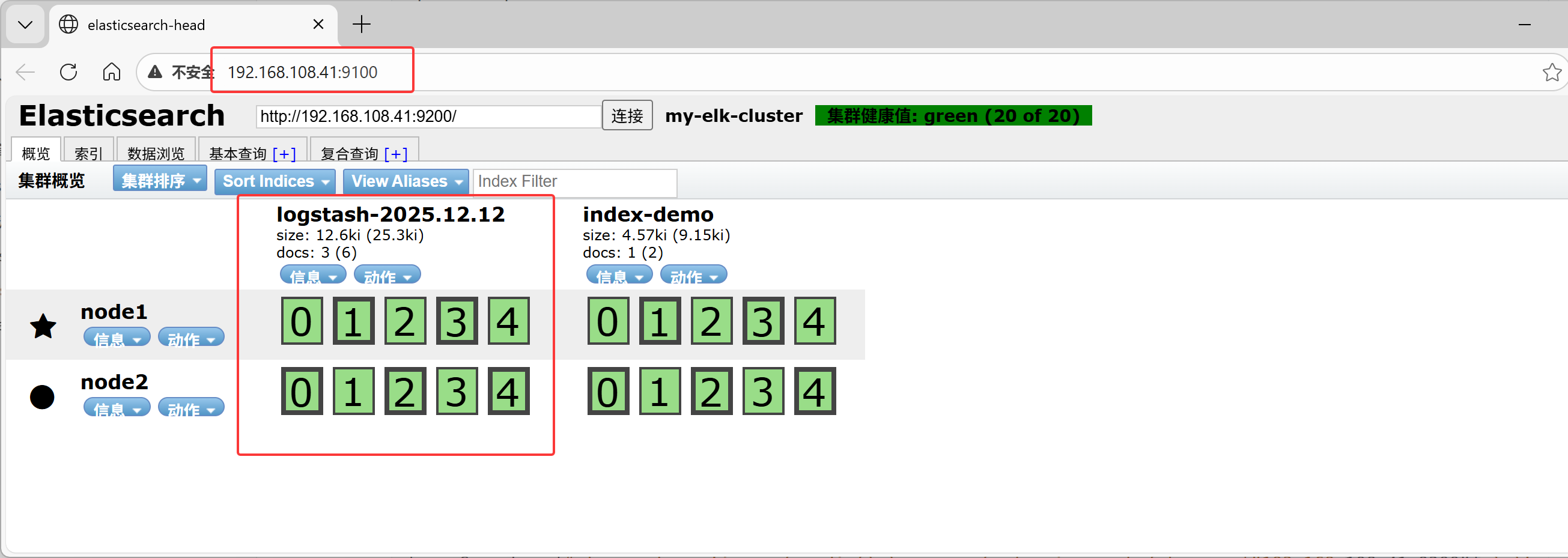Click index-demo shard 1 on node1
The width and height of the screenshot is (1568, 558).
(x=660, y=321)
